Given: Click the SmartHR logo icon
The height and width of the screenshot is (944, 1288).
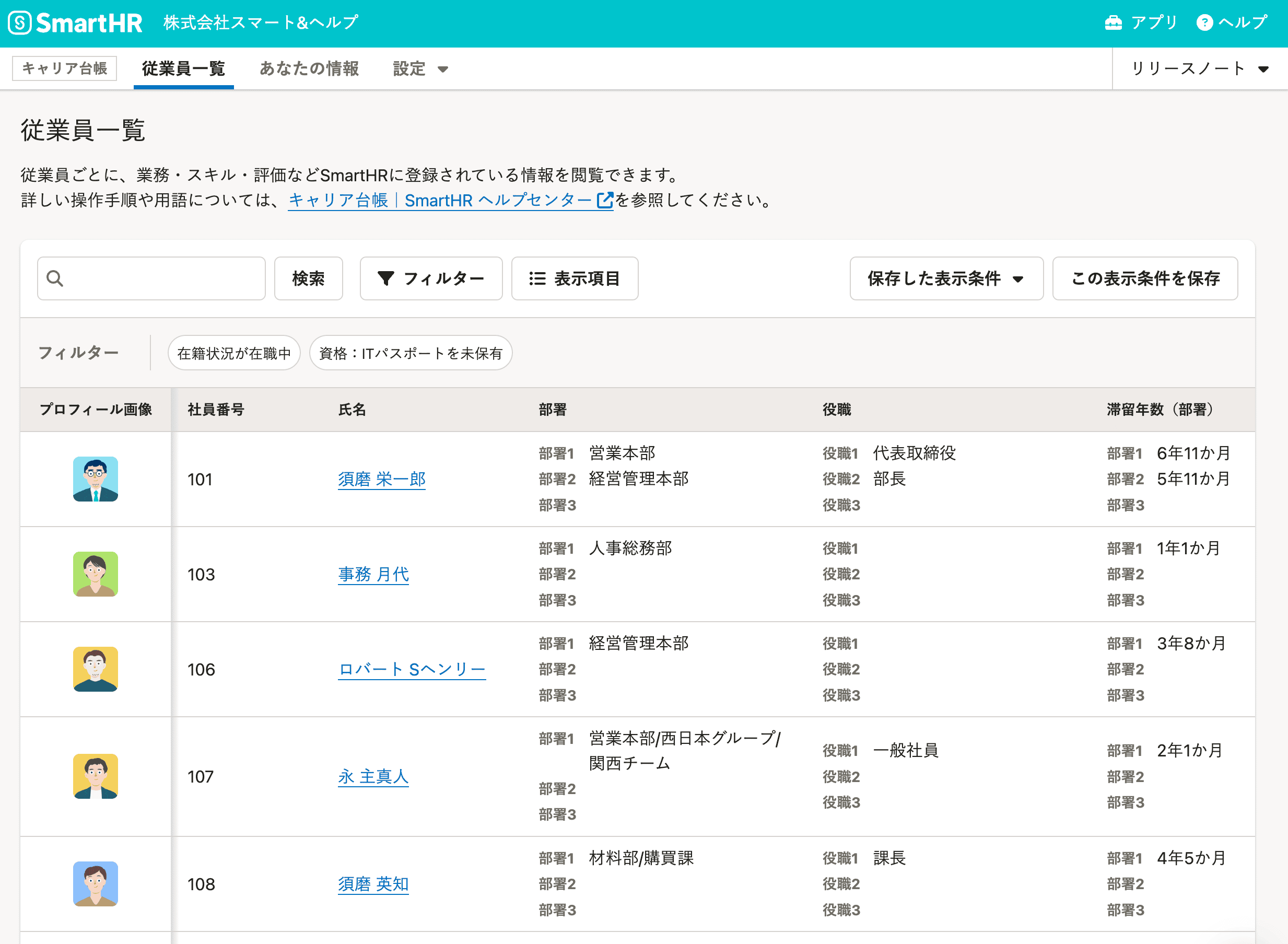Looking at the screenshot, I should [20, 23].
